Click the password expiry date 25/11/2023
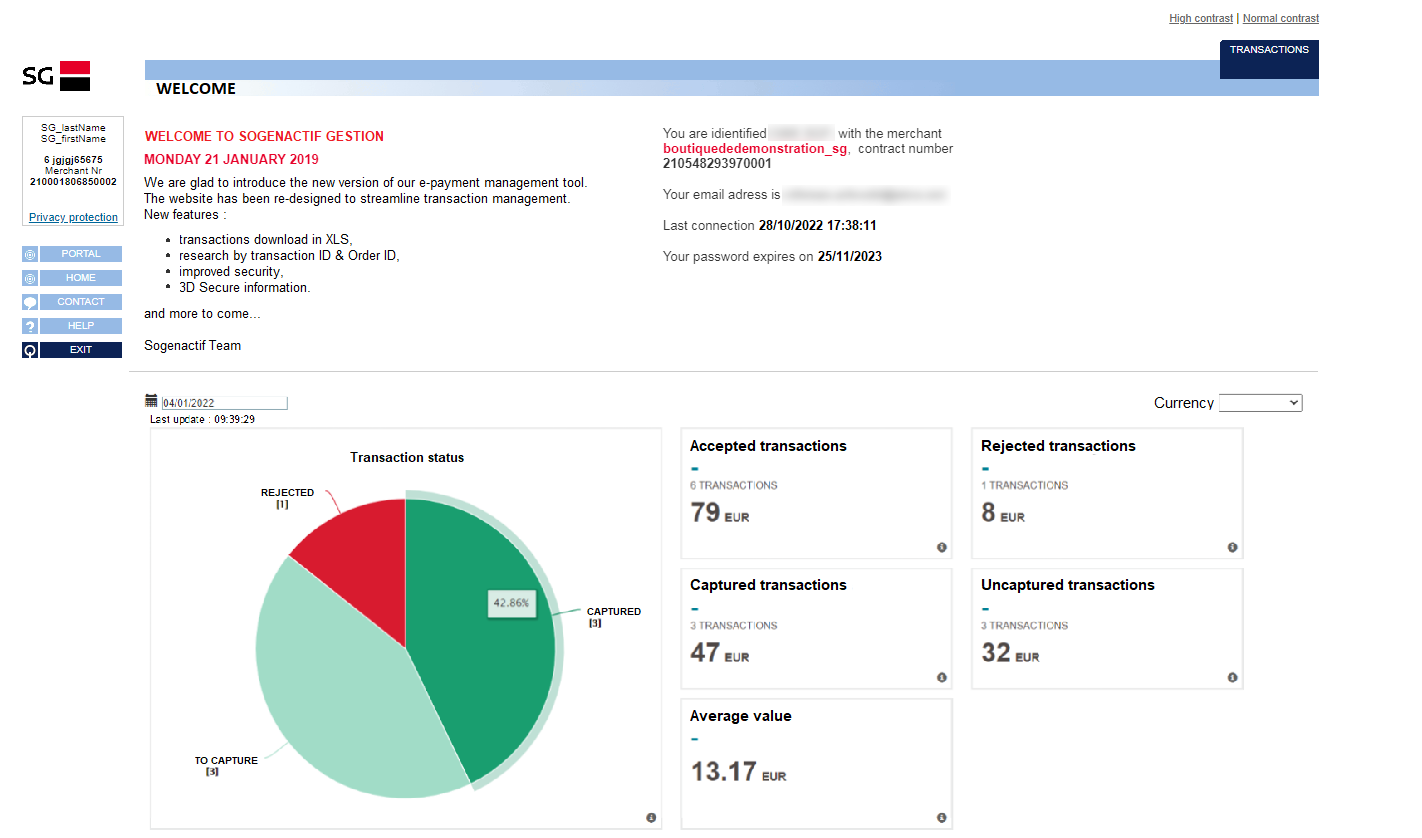The image size is (1422, 838). [x=849, y=256]
